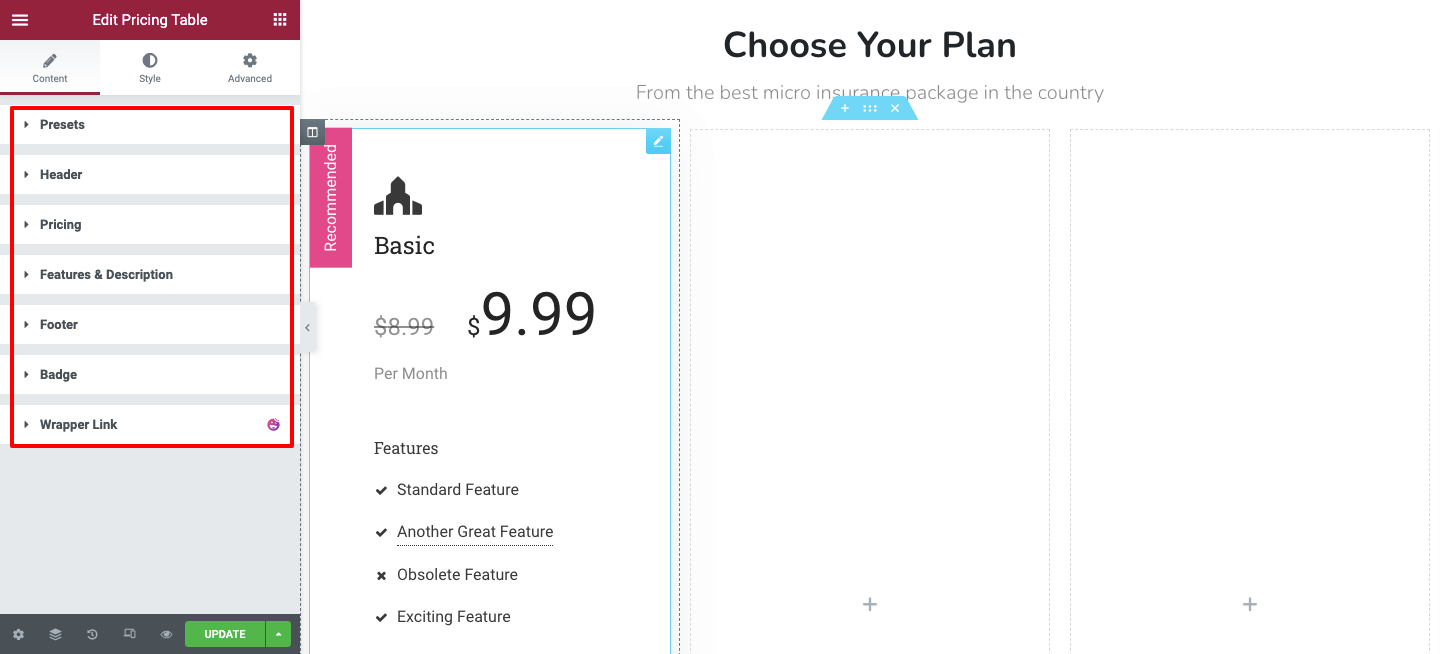Open the widgets grid panel
The image size is (1440, 654).
click(279, 20)
